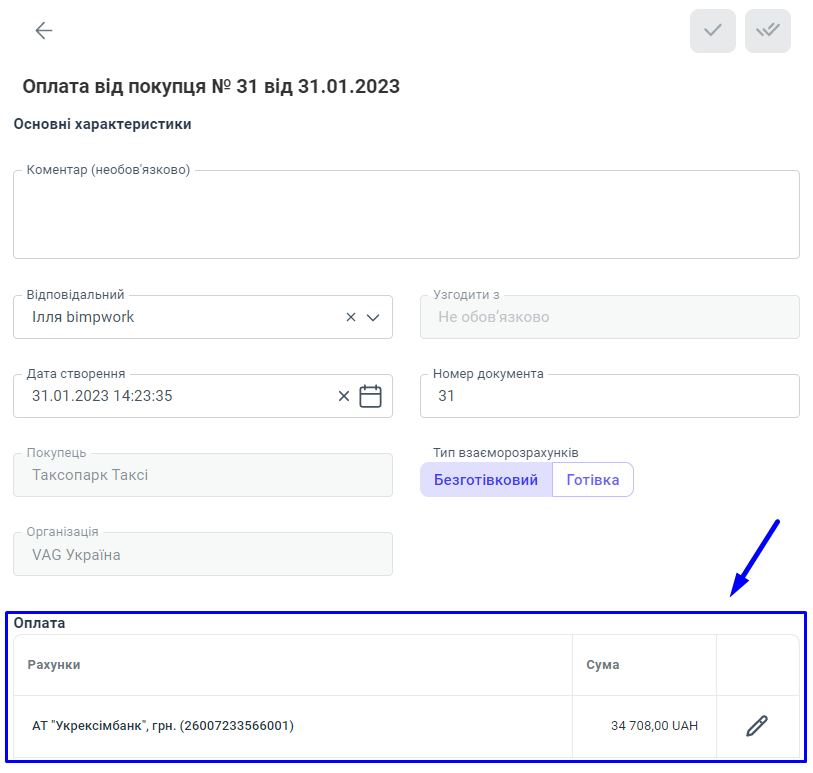Clear the Відповідальний field with X icon

pos(351,317)
